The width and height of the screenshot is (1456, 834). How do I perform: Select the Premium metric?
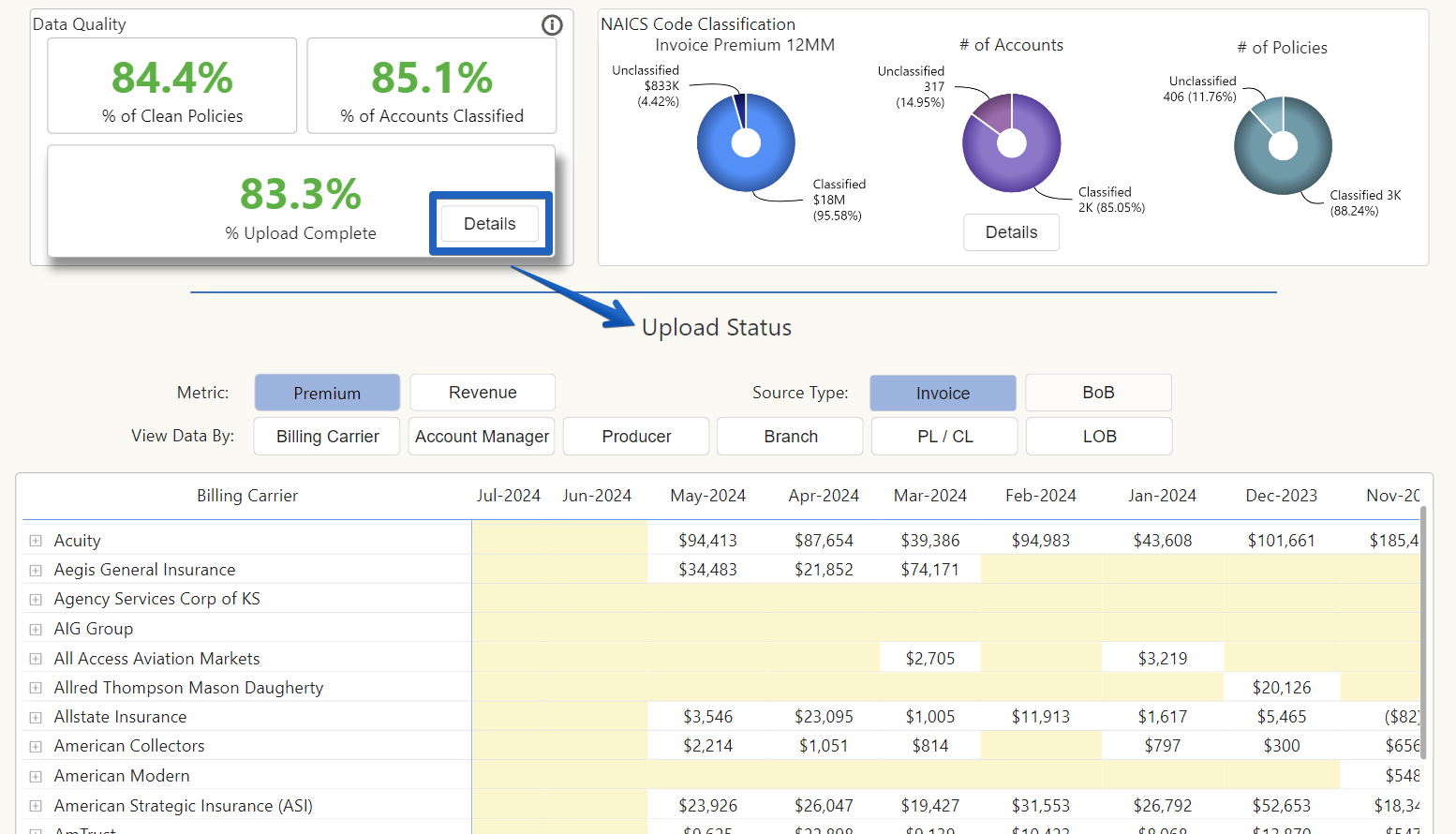[327, 393]
